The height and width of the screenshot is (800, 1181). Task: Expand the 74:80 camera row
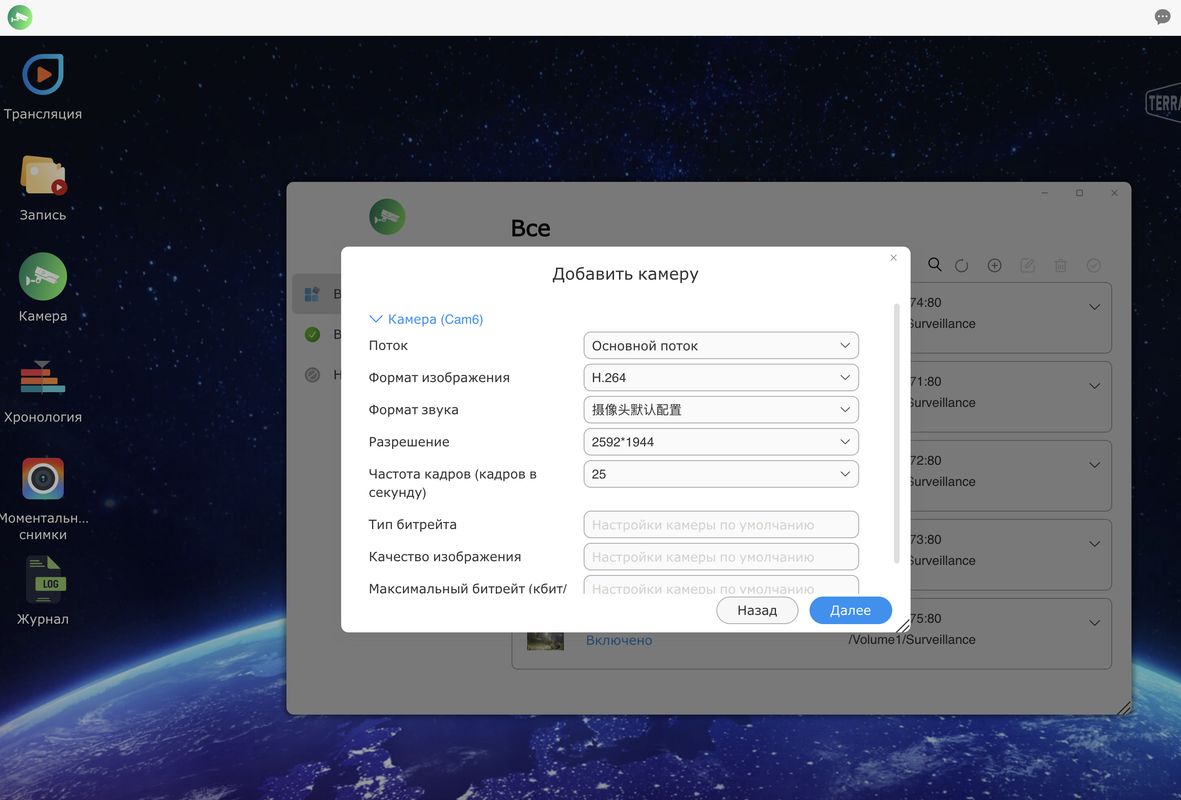(1094, 307)
